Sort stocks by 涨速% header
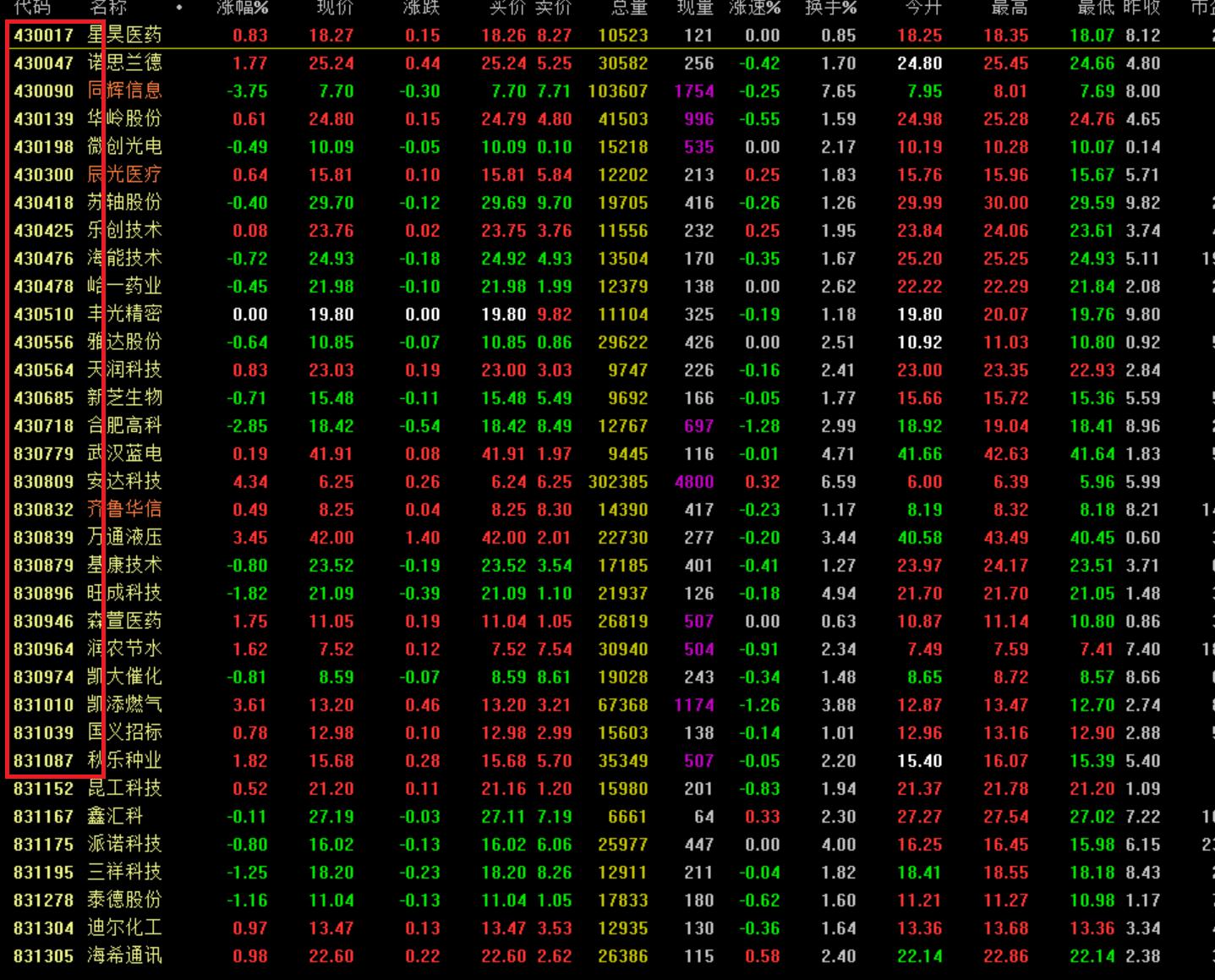This screenshot has height=980, width=1215. coord(754,8)
